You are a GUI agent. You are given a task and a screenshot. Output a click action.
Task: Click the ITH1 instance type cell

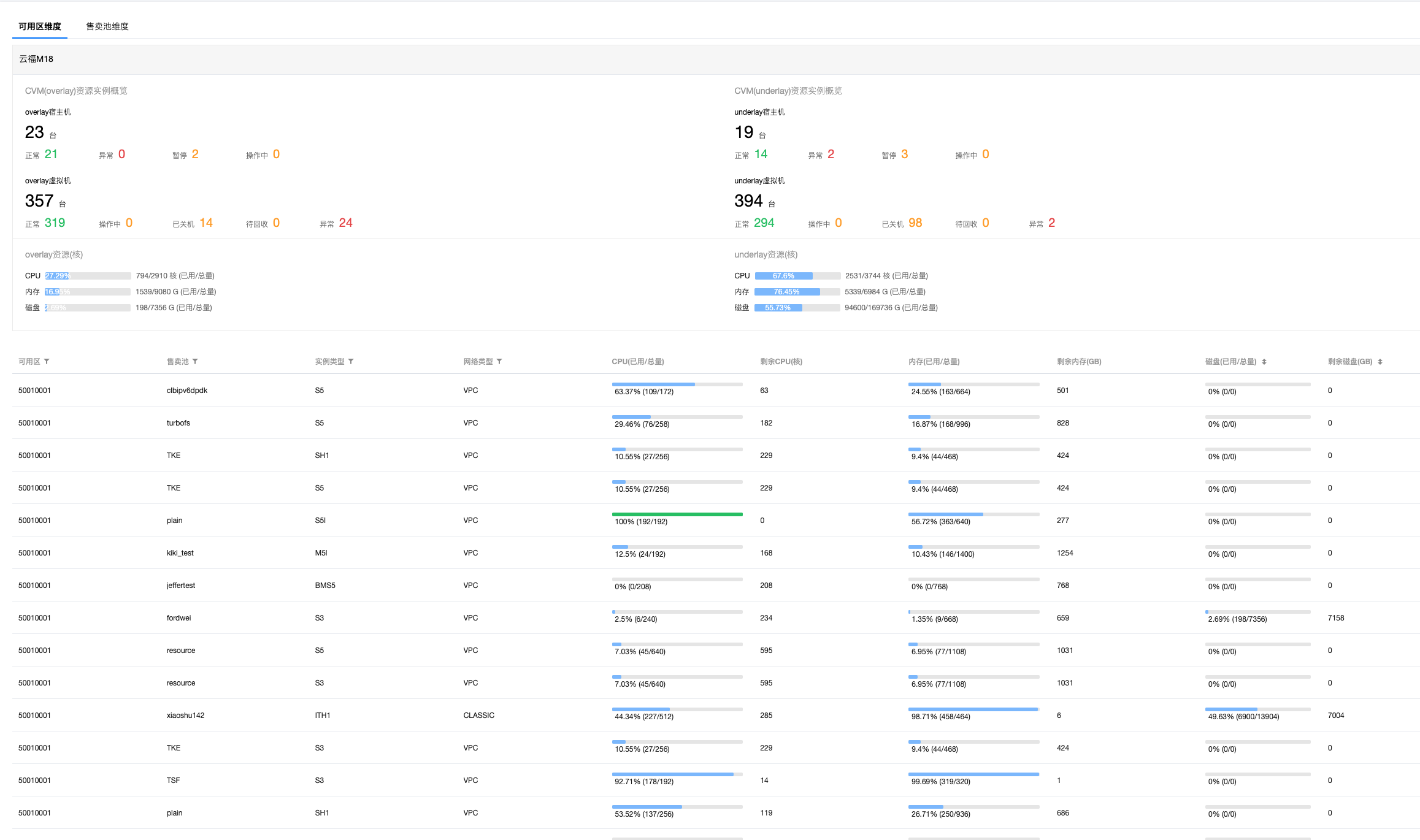tap(323, 716)
